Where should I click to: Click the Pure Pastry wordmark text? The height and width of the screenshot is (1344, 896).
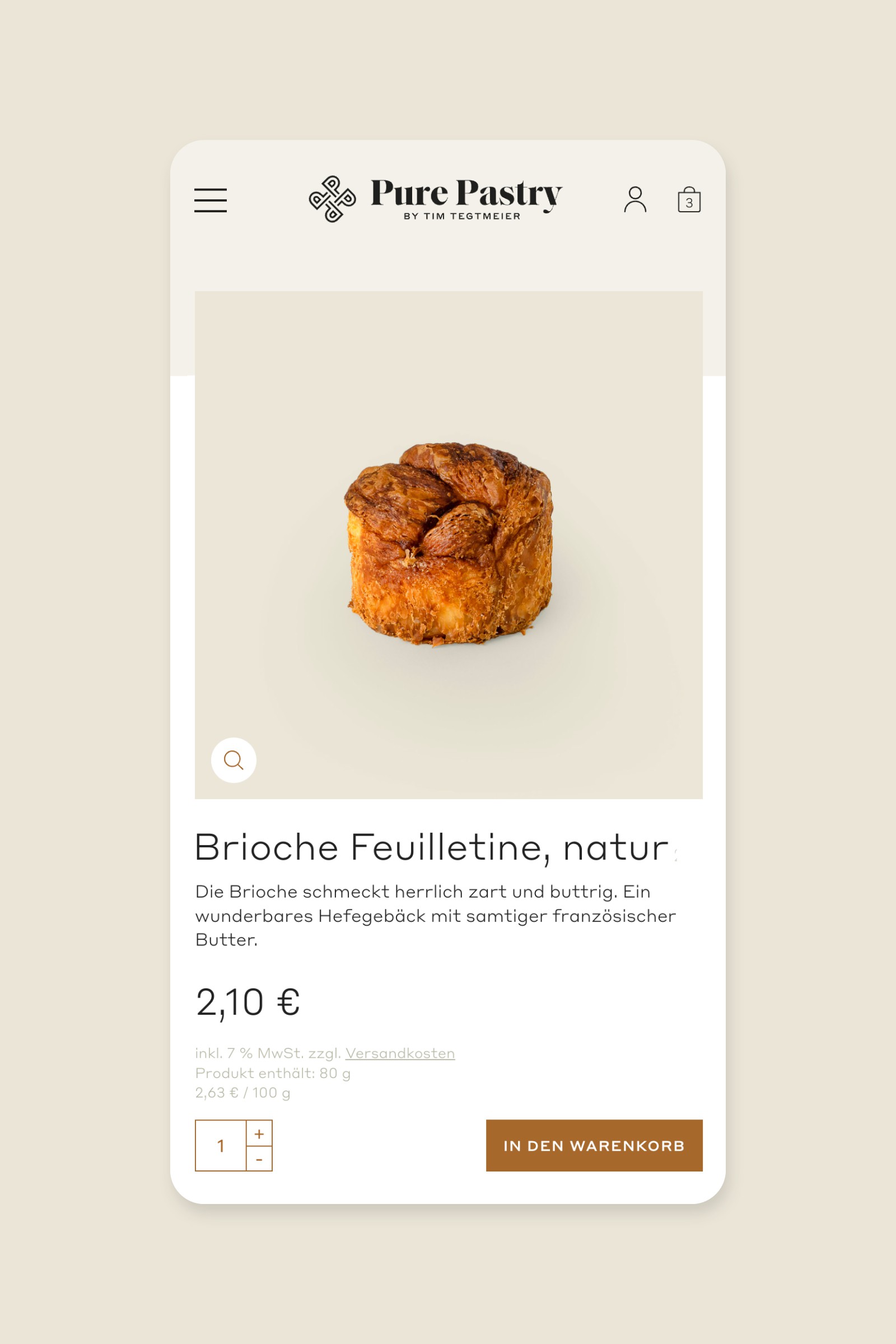pyautogui.click(x=466, y=193)
